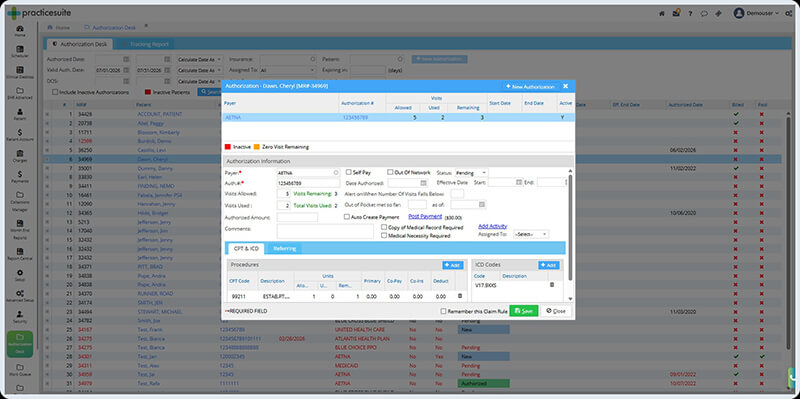Click the Close button in dialog footer
Image resolution: width=800 pixels, height=399 pixels.
point(556,311)
